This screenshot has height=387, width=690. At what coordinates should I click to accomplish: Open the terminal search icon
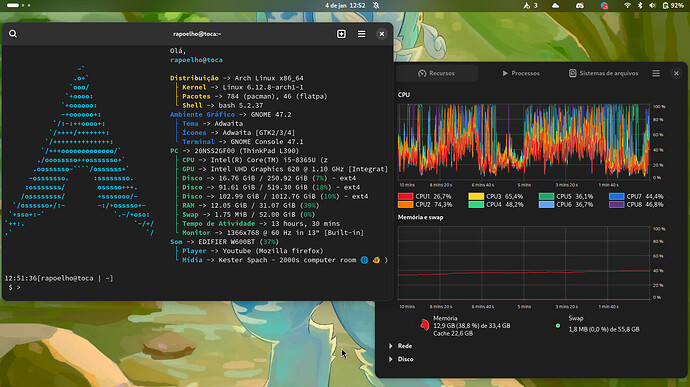pyautogui.click(x=13, y=34)
